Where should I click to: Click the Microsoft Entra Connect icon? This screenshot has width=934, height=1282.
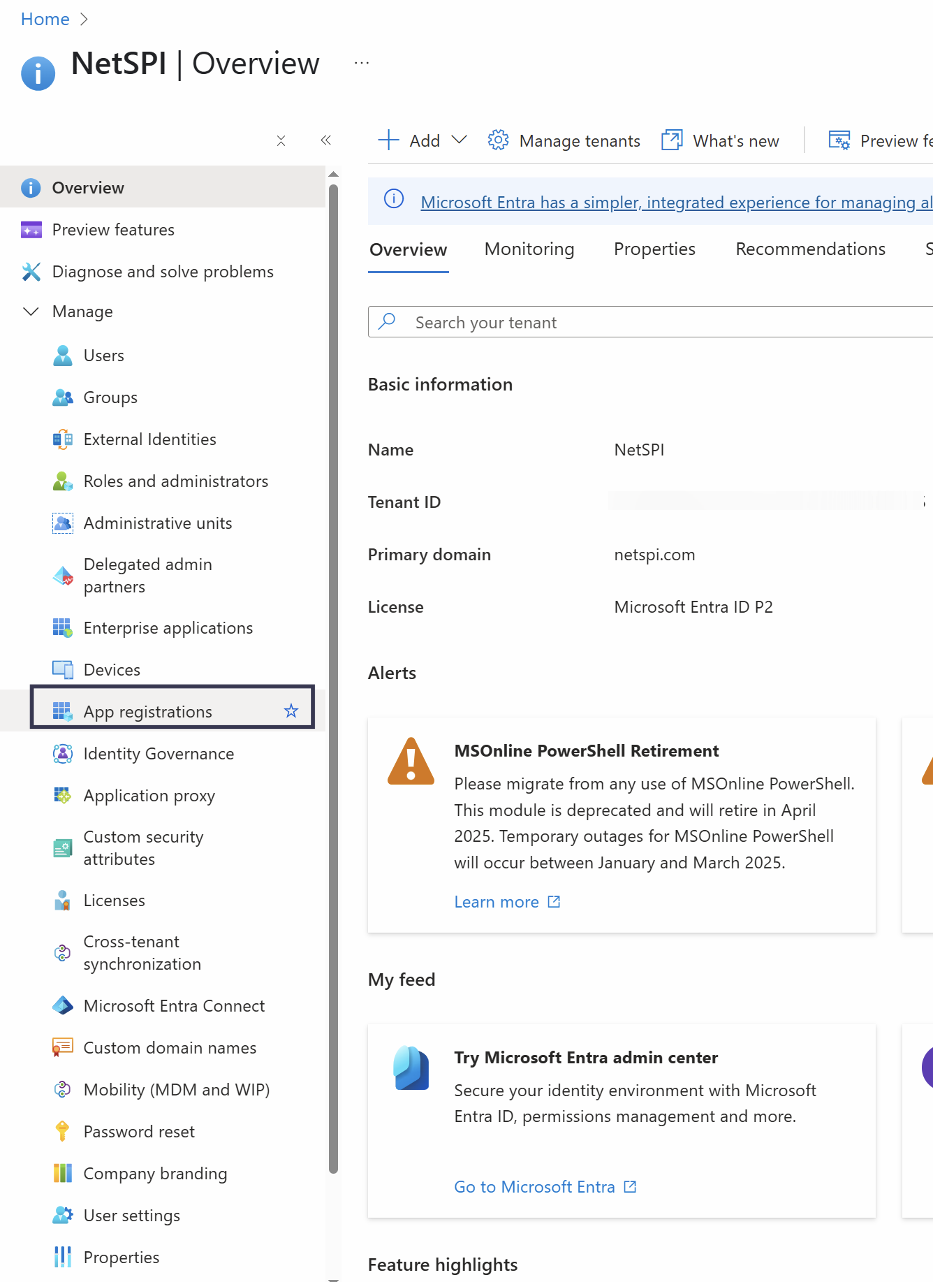63,1006
